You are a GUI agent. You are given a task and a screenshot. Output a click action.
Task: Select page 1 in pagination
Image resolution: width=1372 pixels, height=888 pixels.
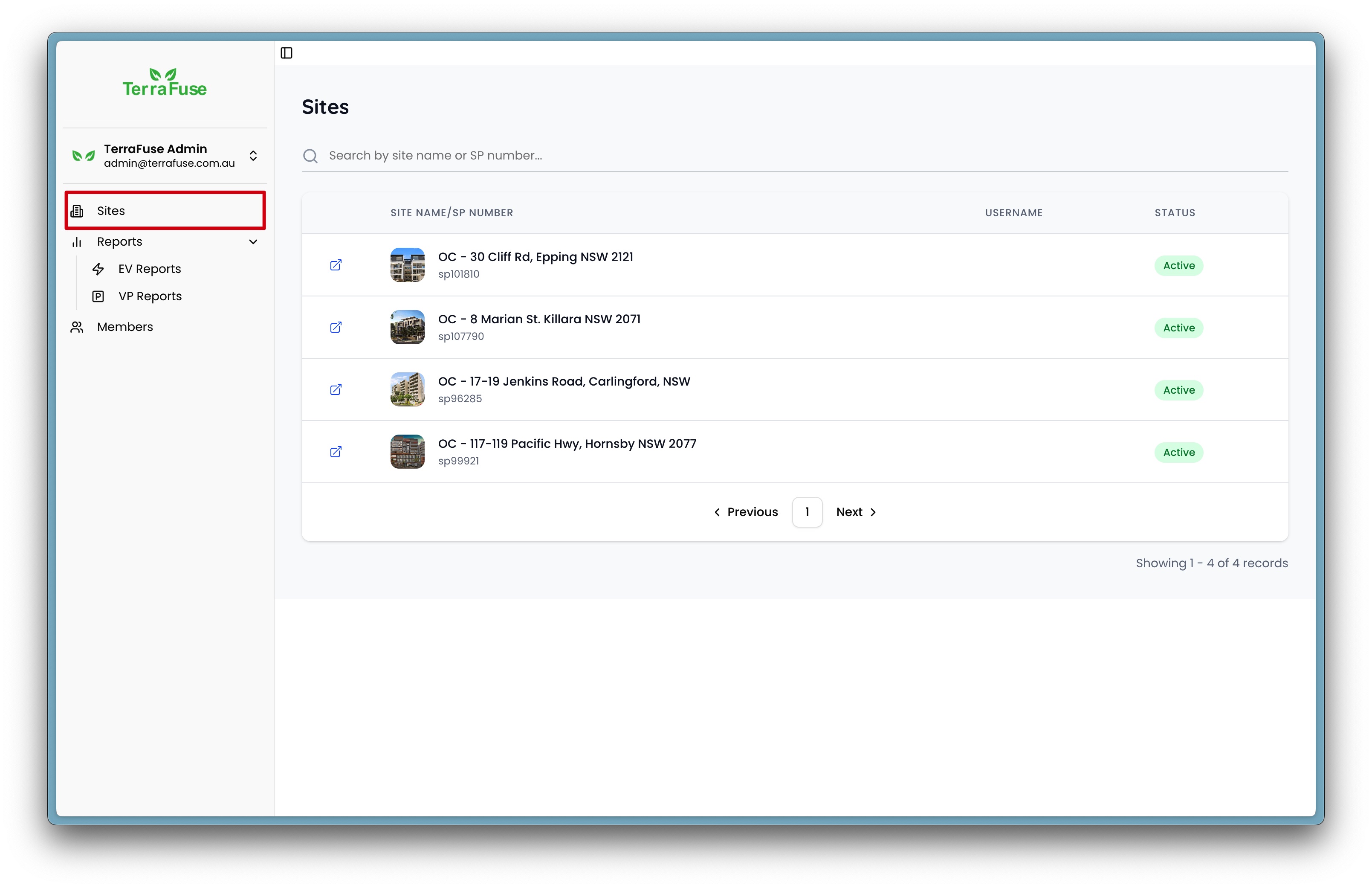pyautogui.click(x=807, y=511)
